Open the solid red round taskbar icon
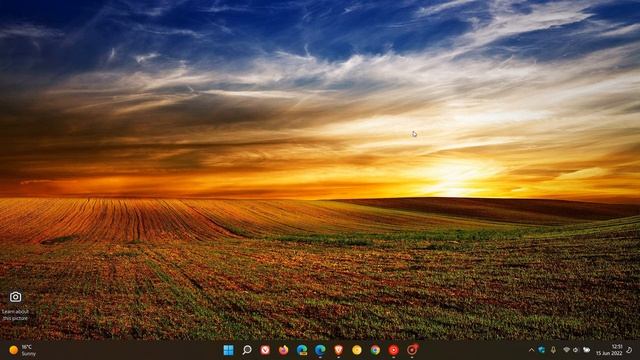 pos(393,350)
